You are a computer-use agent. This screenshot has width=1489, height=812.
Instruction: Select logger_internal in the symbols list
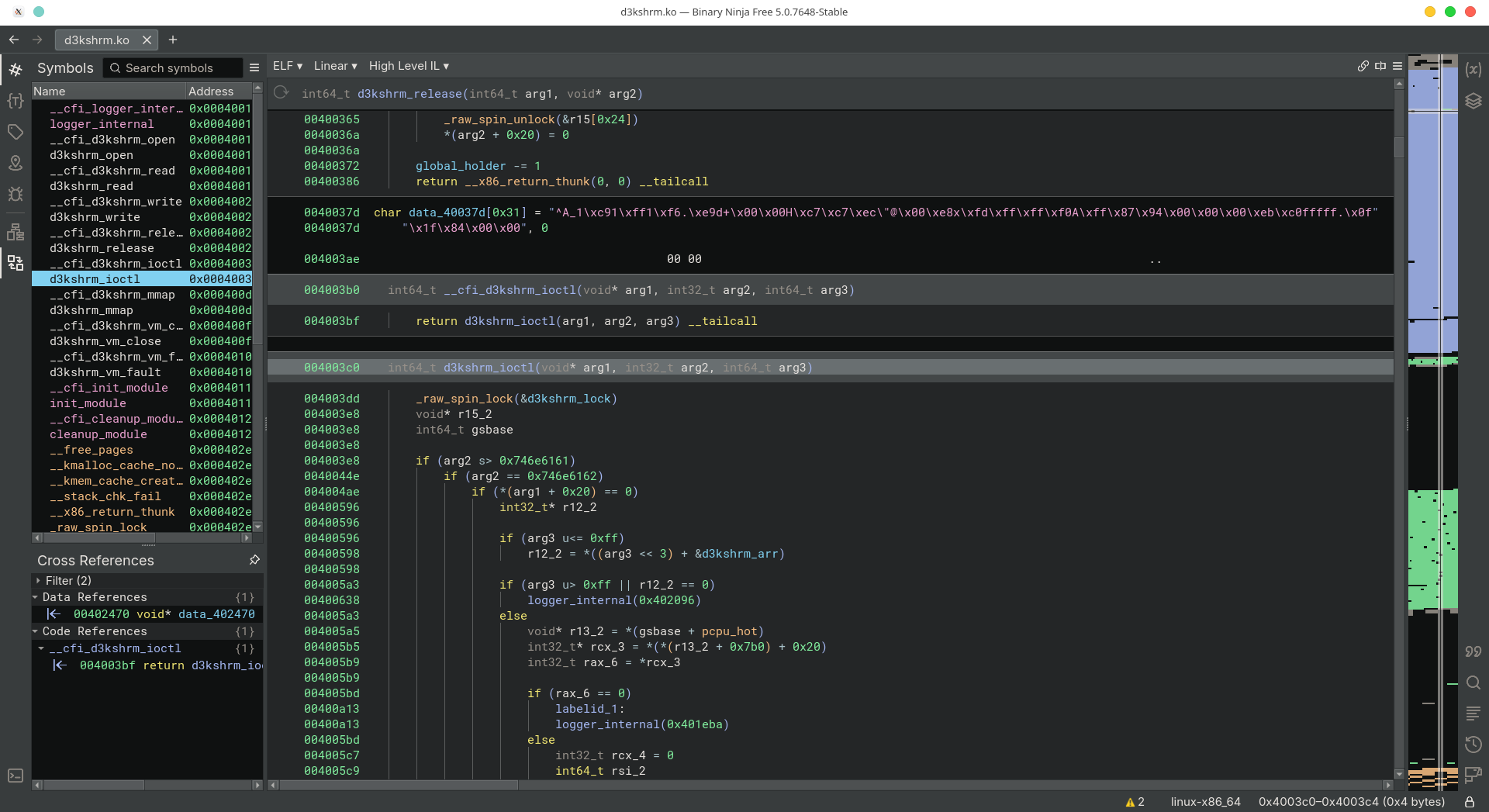(142, 124)
